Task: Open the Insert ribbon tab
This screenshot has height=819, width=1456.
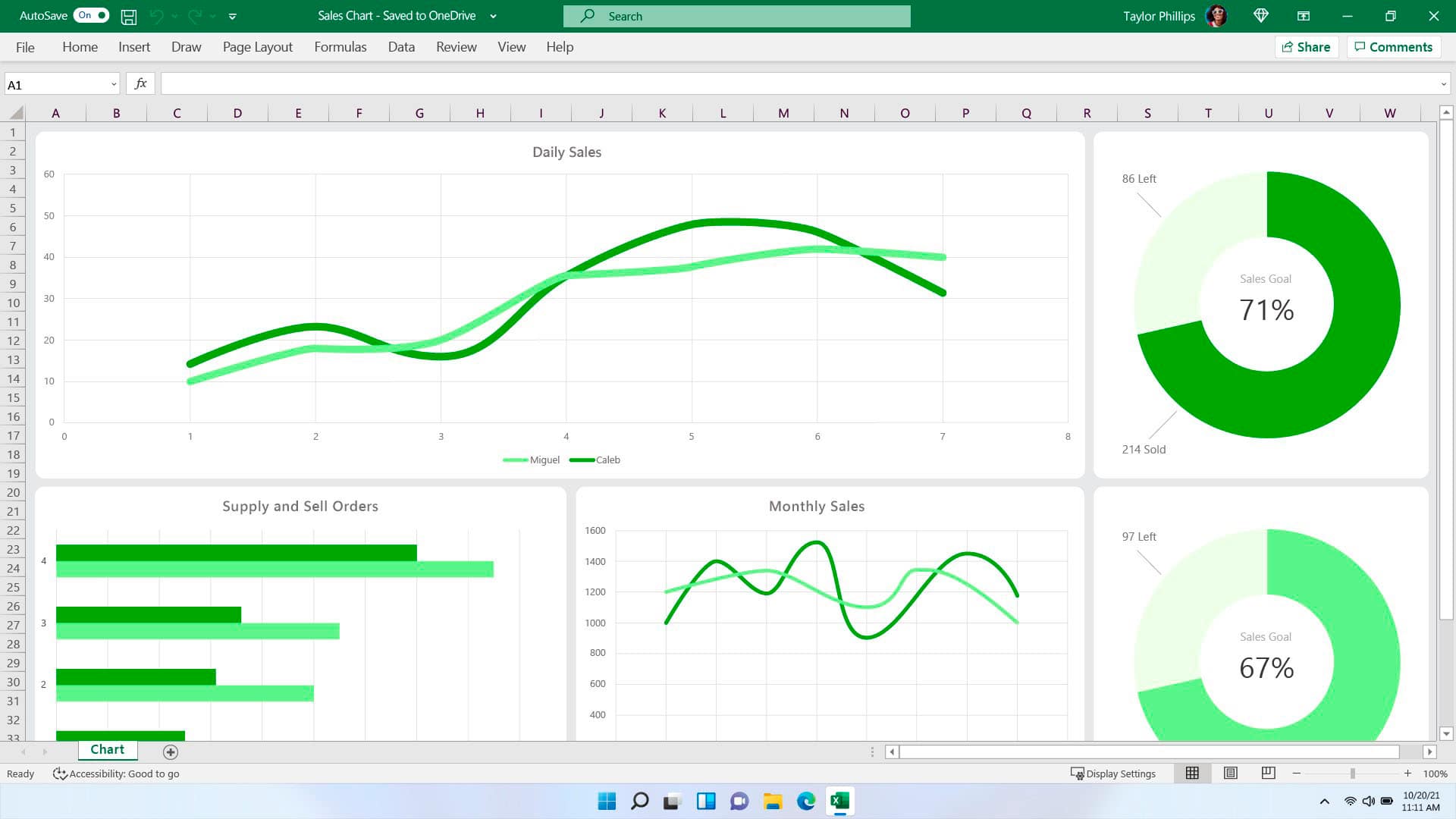Action: tap(134, 47)
